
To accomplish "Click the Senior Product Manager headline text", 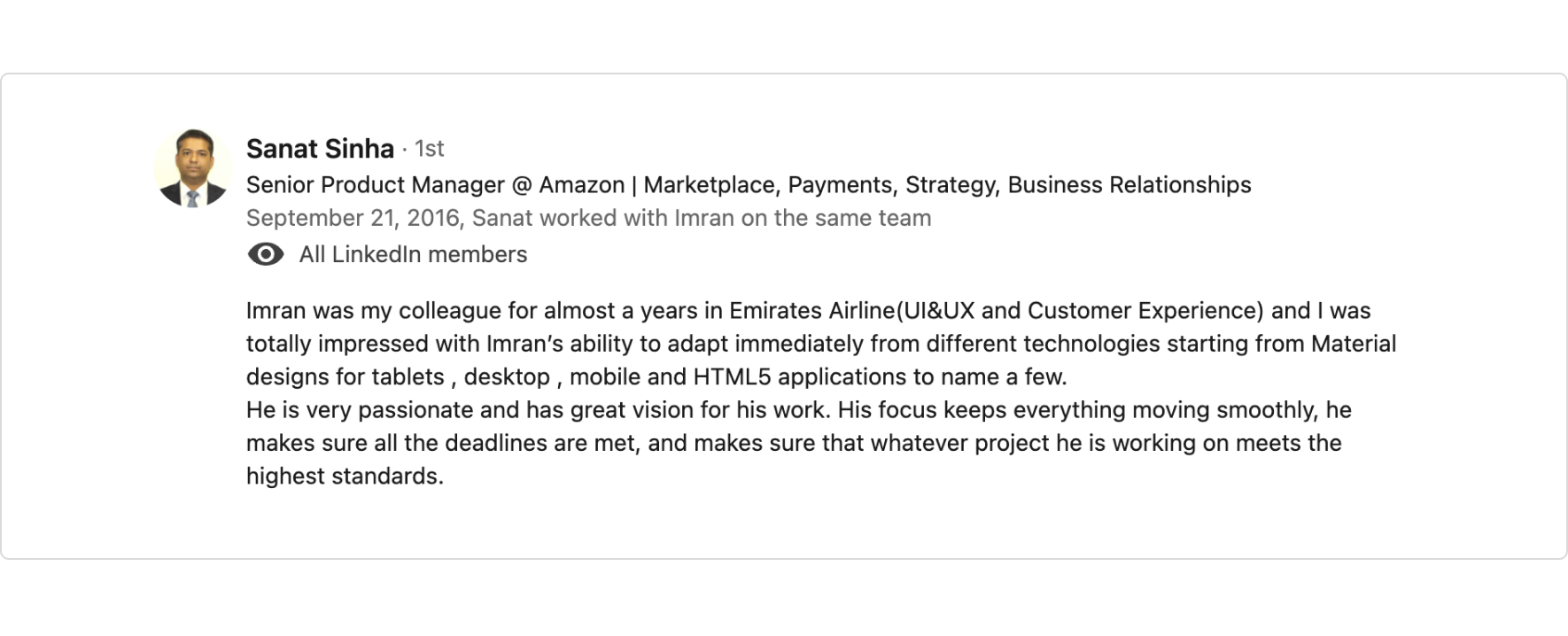I will tap(375, 185).
